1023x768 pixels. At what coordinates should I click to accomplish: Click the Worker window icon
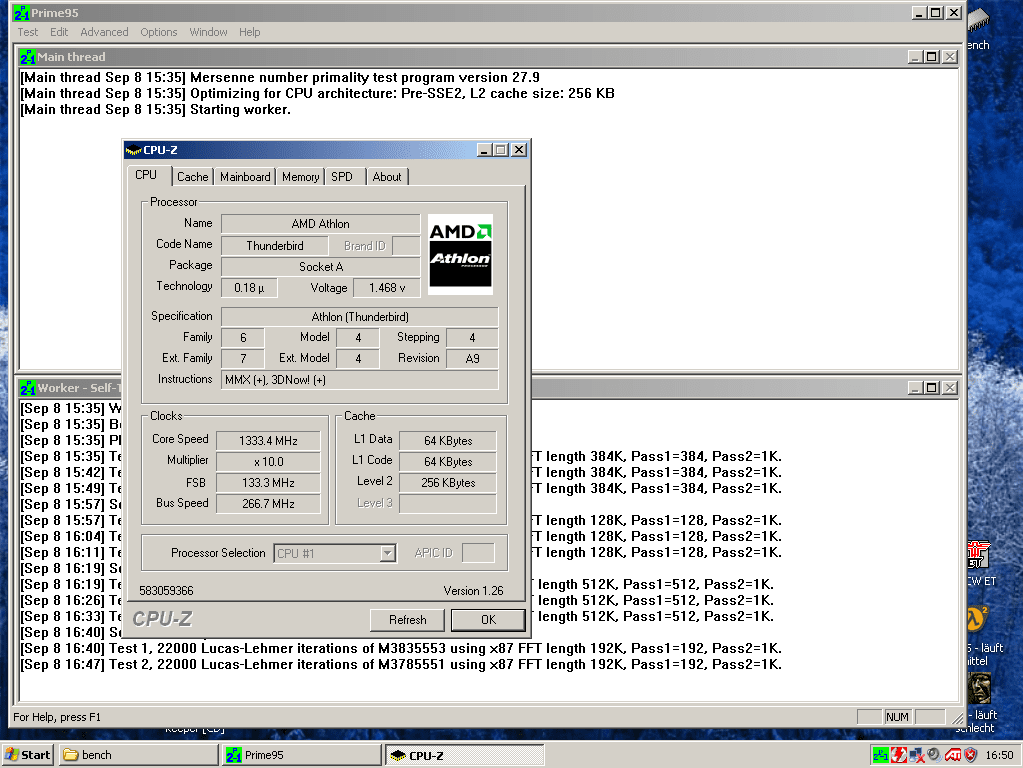27,388
